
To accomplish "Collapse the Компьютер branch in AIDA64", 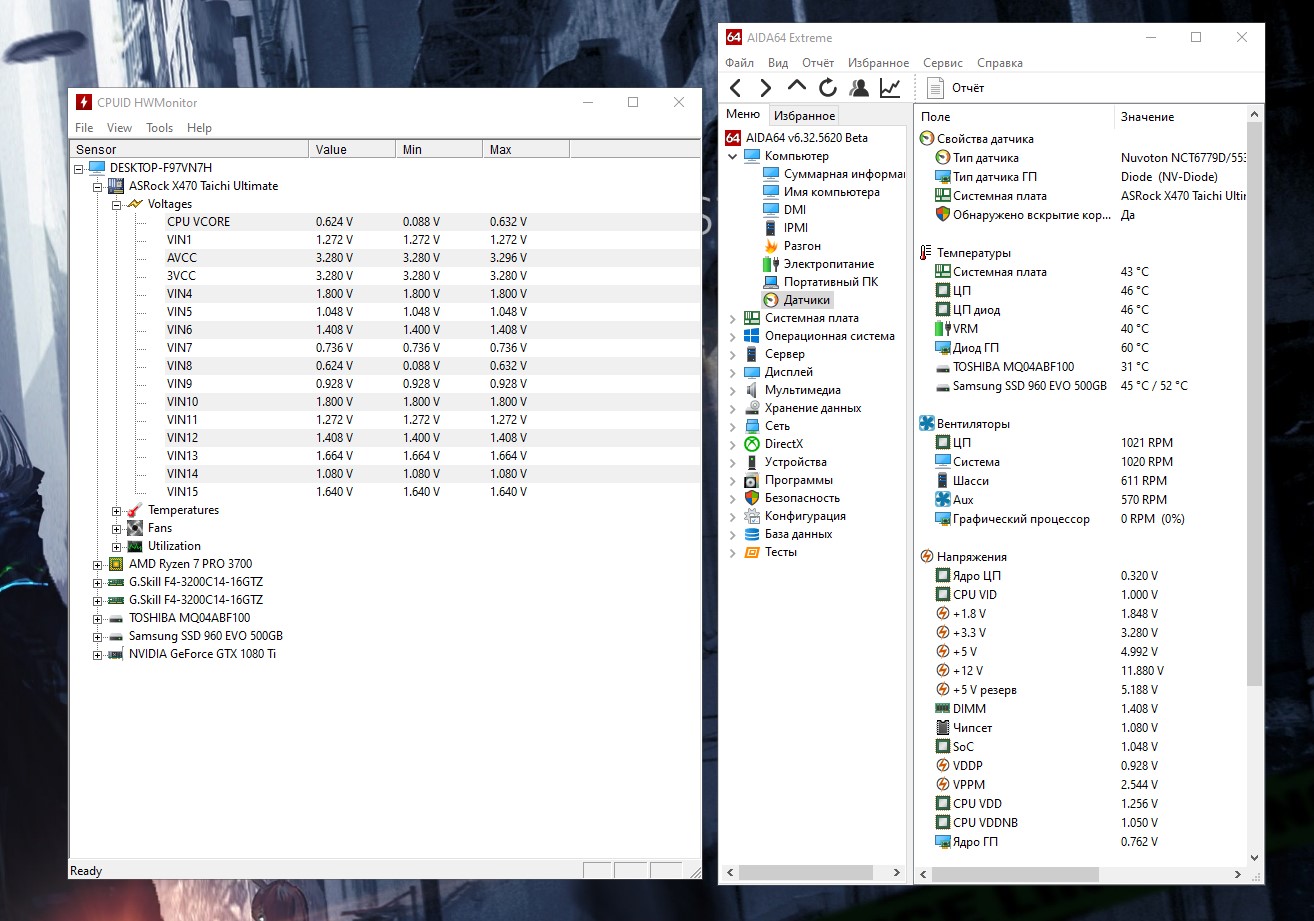I will (x=733, y=156).
